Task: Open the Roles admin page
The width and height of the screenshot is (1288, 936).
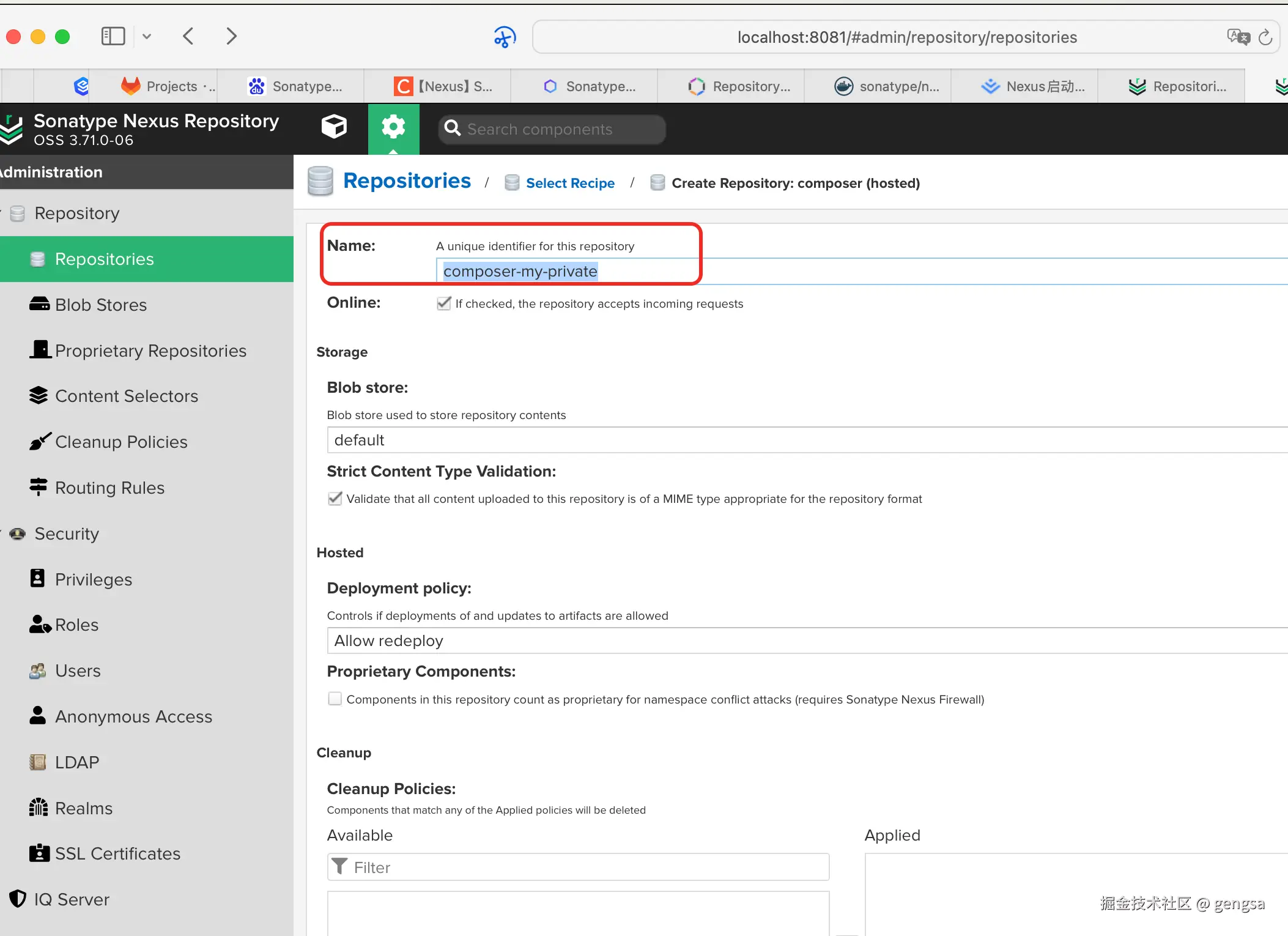Action: 76,625
